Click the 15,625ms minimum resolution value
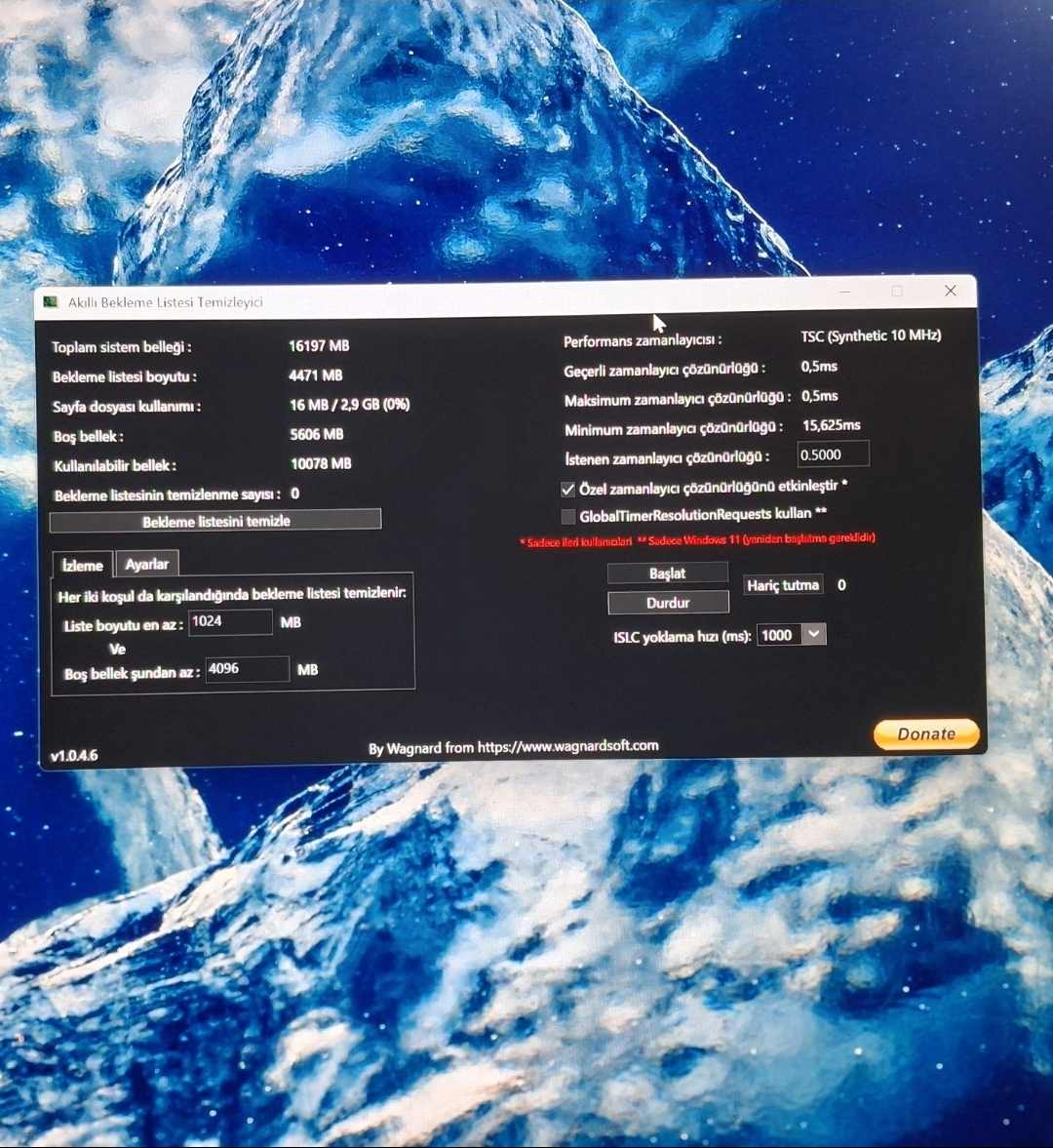 832,425
